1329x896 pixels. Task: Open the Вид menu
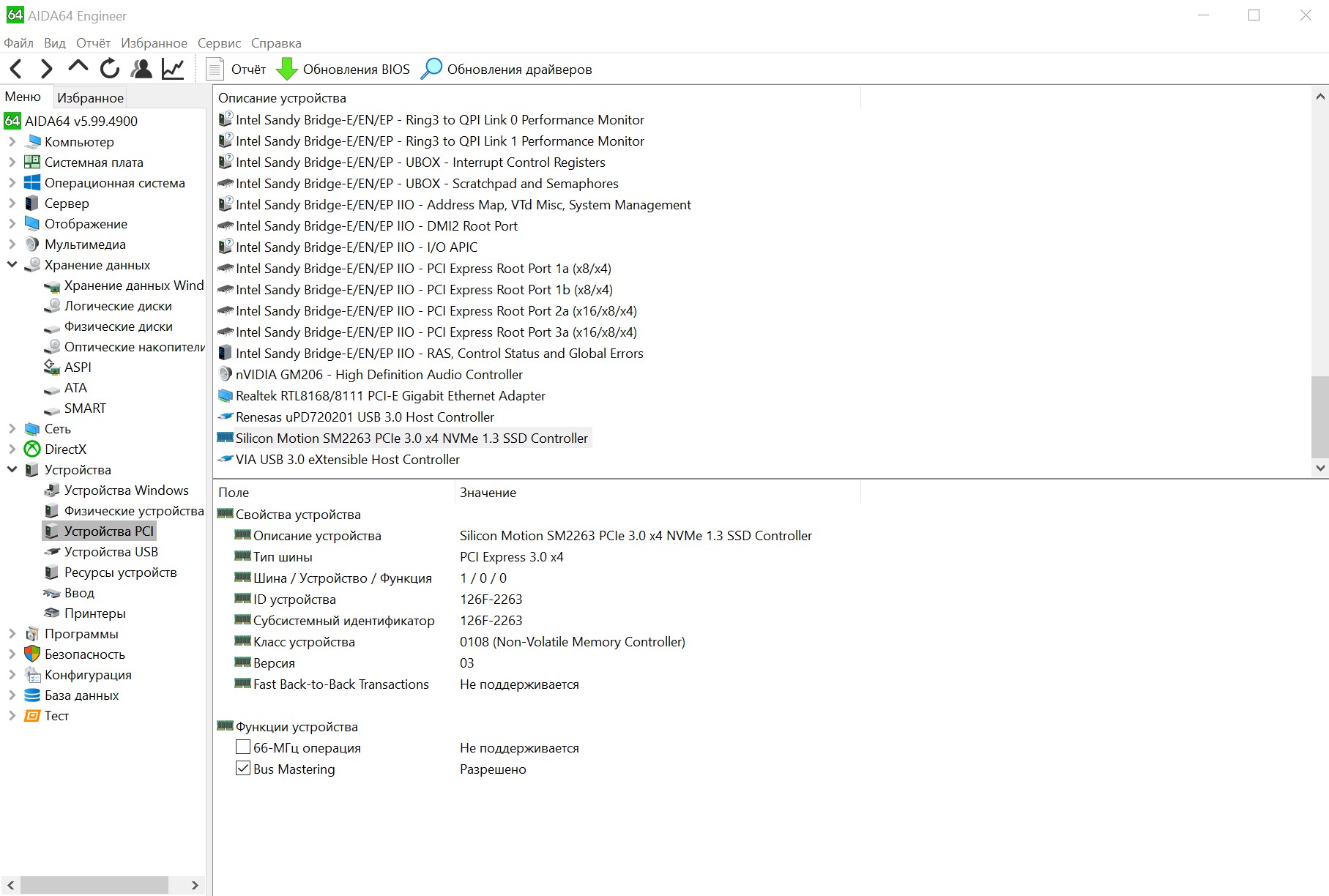55,43
